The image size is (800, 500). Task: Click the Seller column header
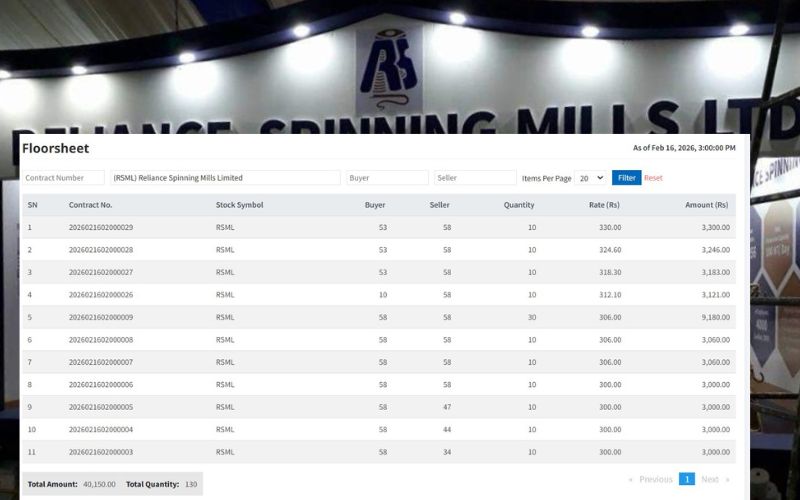point(439,205)
